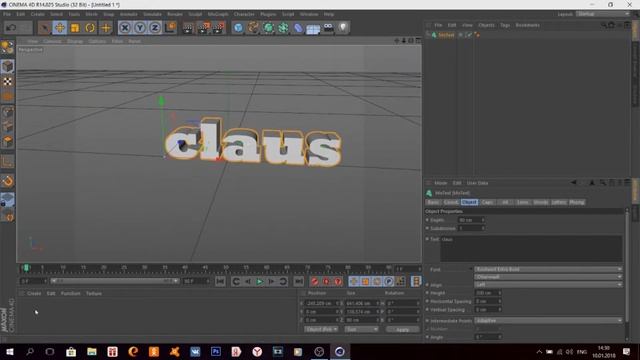Click Render to Picture Viewer icon
This screenshot has height=360, width=640.
(203, 28)
